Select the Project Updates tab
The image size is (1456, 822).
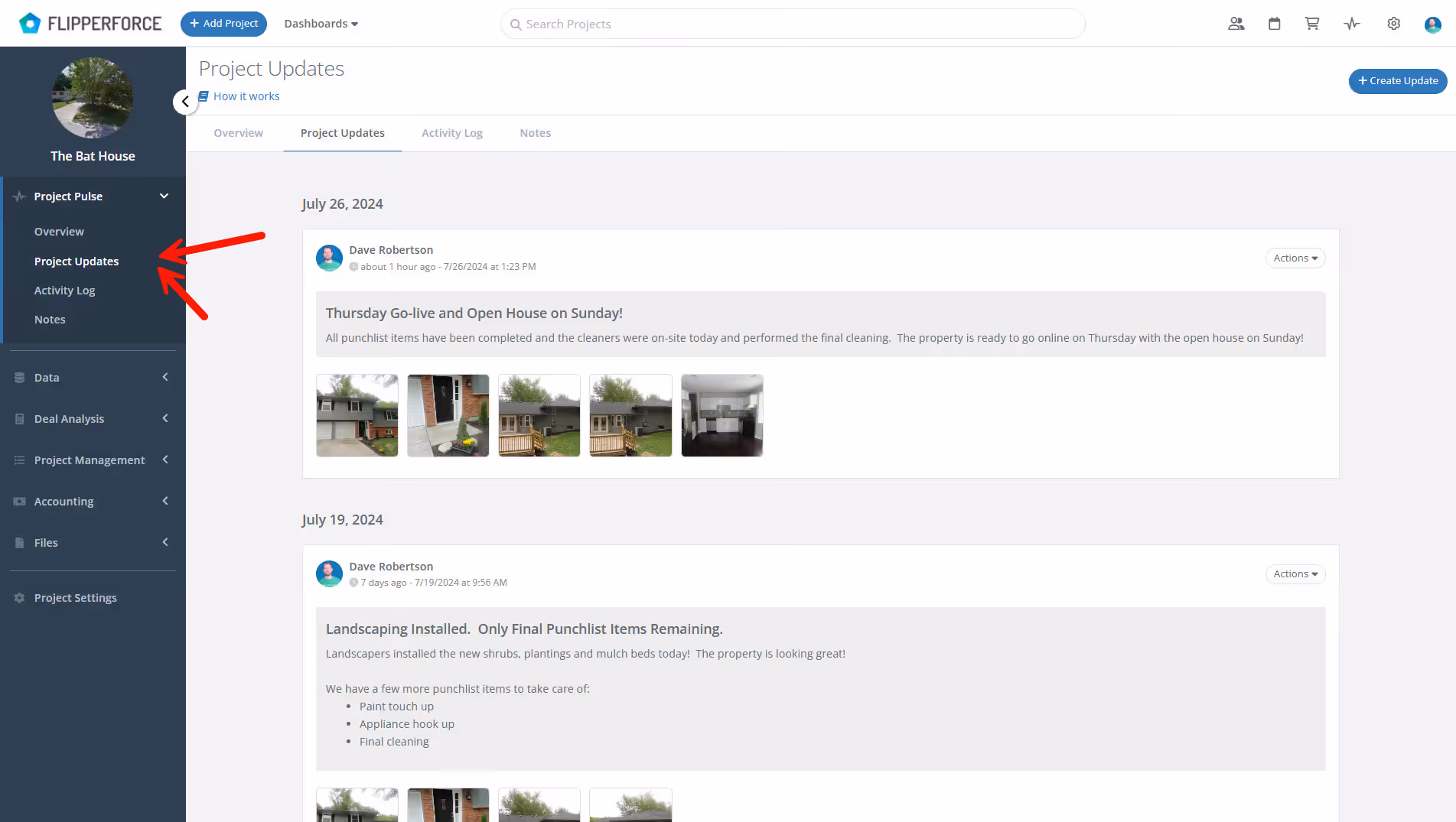[343, 133]
